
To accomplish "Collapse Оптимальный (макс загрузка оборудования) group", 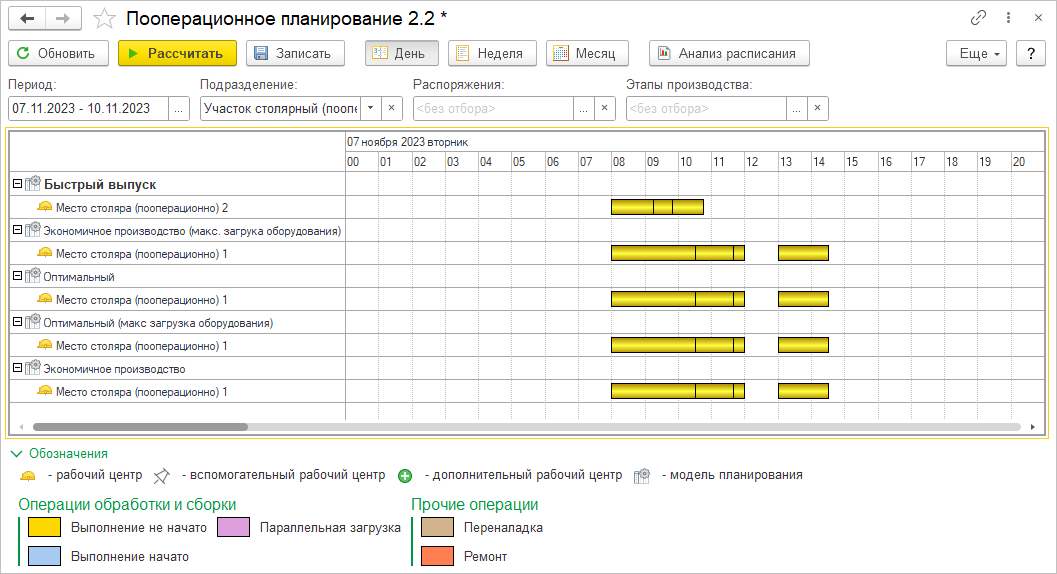I will [x=18, y=322].
